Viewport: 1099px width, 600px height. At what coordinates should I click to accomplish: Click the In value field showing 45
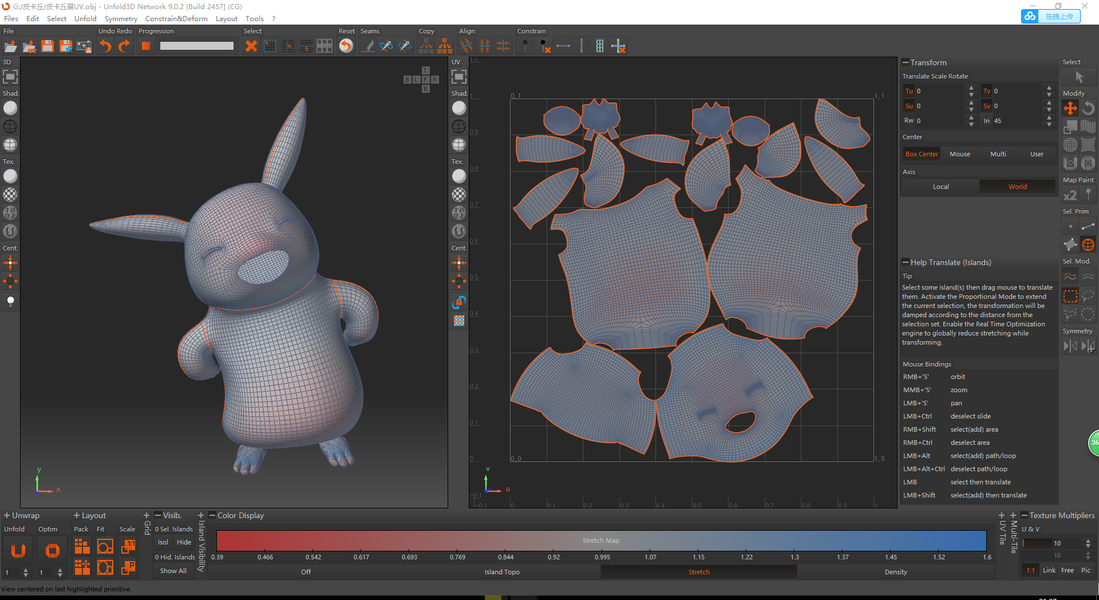coord(1018,121)
